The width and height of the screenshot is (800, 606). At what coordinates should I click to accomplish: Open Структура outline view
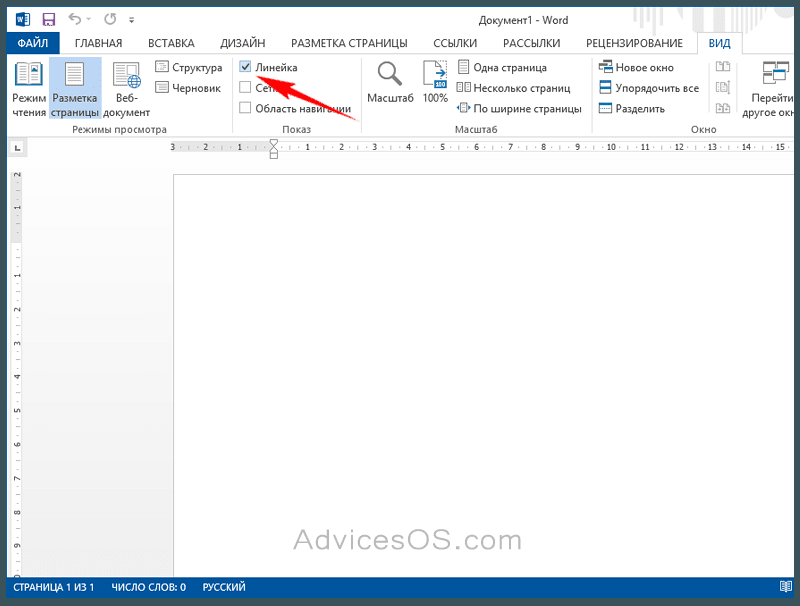[189, 67]
